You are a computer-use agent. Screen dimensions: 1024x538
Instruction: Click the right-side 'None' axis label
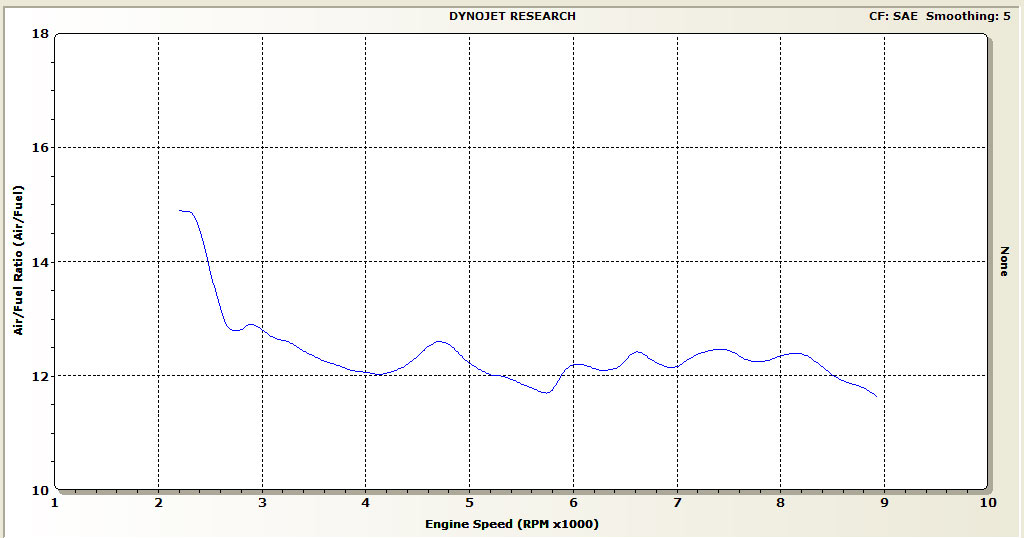(x=1004, y=261)
